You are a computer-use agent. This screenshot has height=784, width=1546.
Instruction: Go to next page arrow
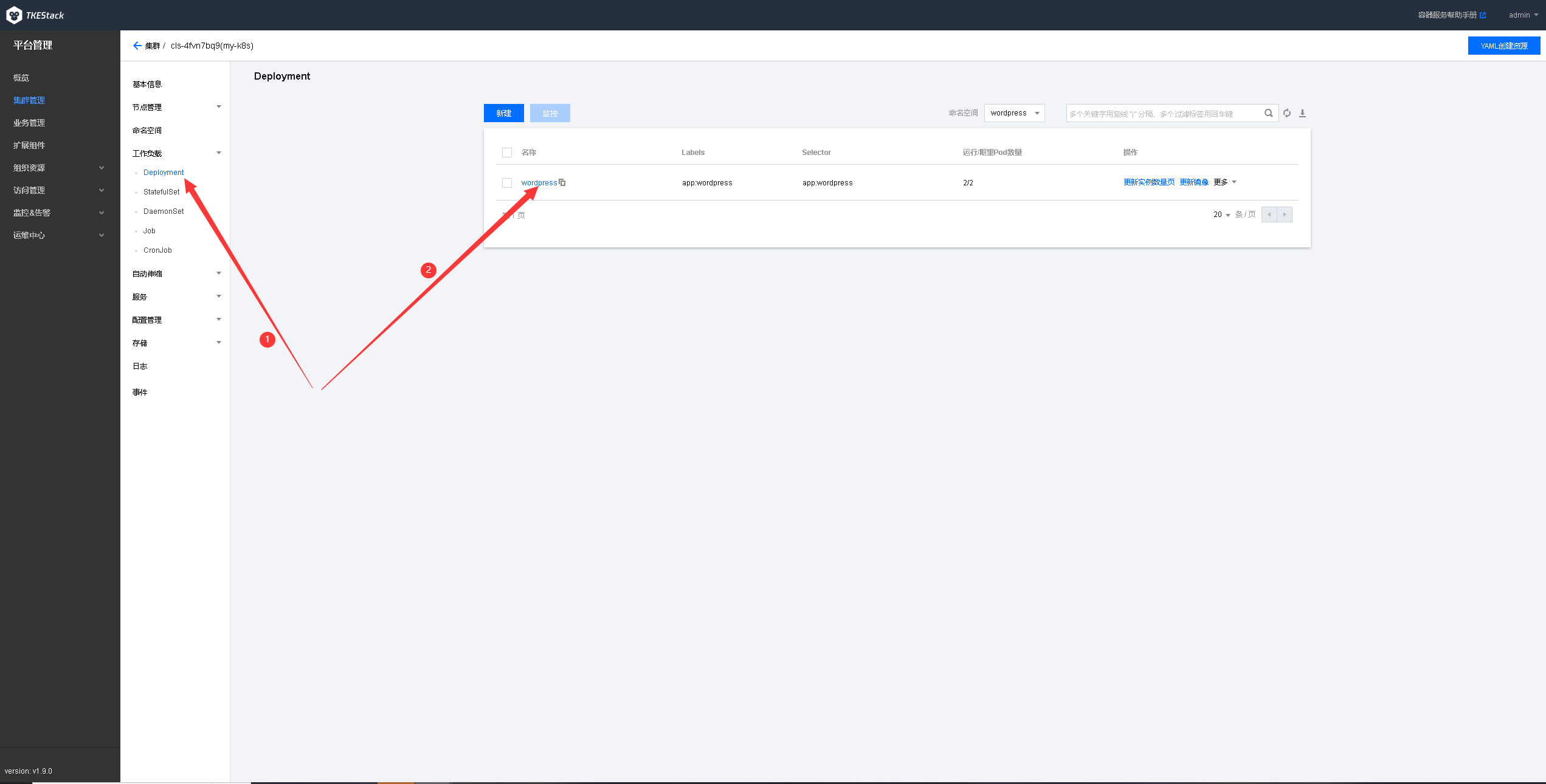tap(1285, 215)
